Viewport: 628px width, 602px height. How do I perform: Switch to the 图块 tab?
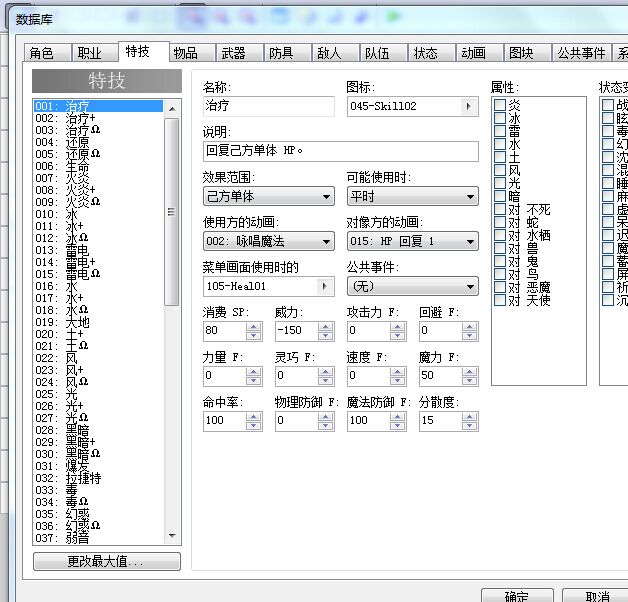coord(528,53)
